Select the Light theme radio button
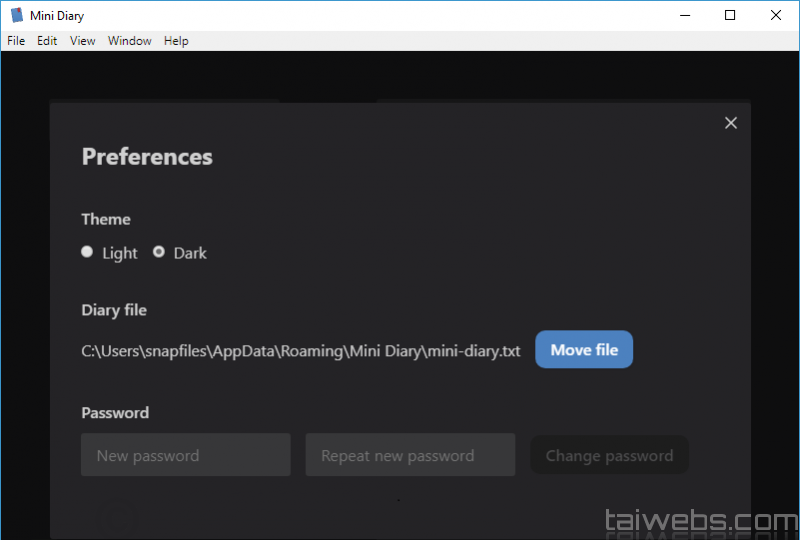 point(87,252)
